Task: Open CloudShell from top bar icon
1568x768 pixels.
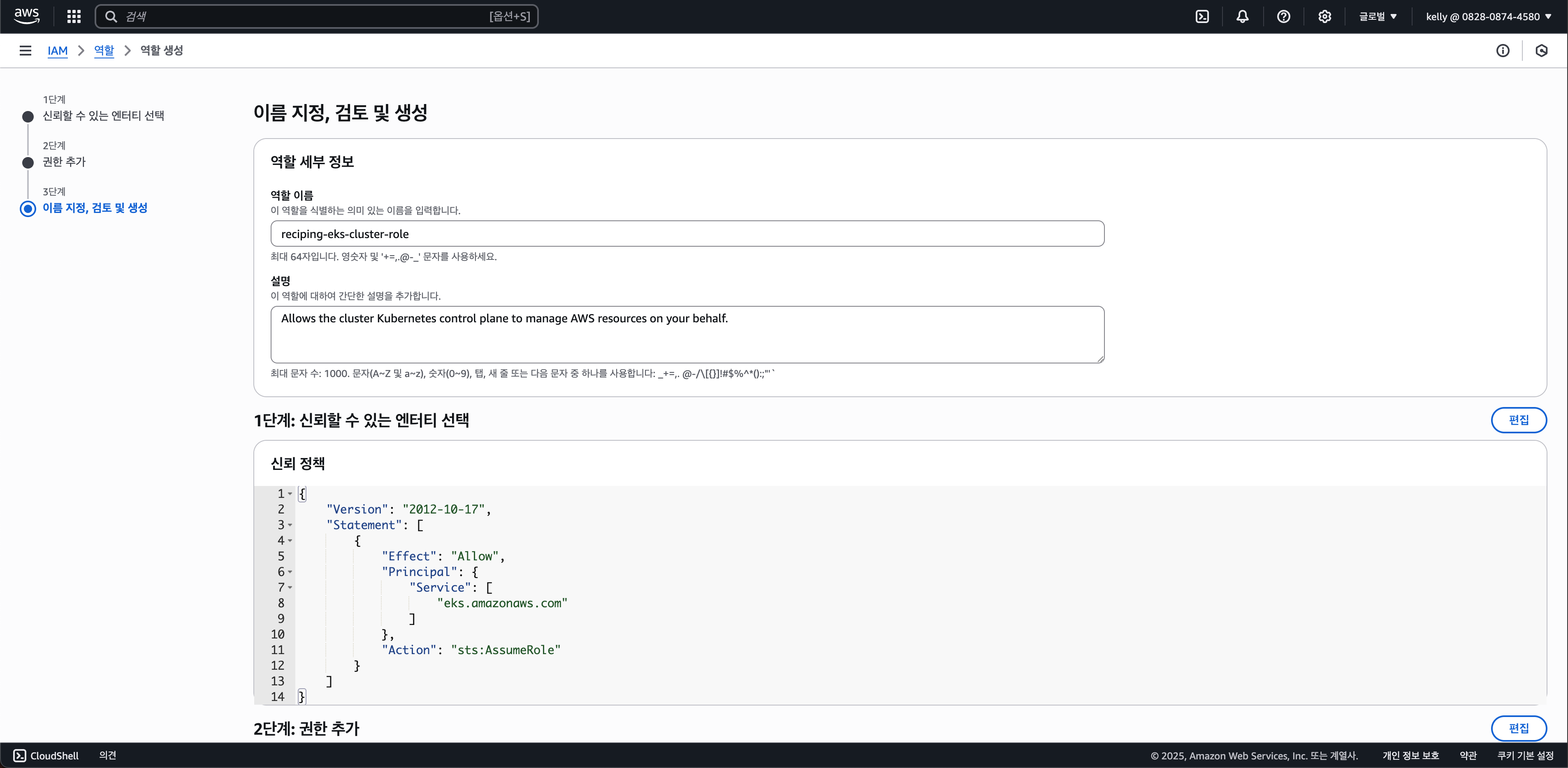Action: pyautogui.click(x=1202, y=16)
